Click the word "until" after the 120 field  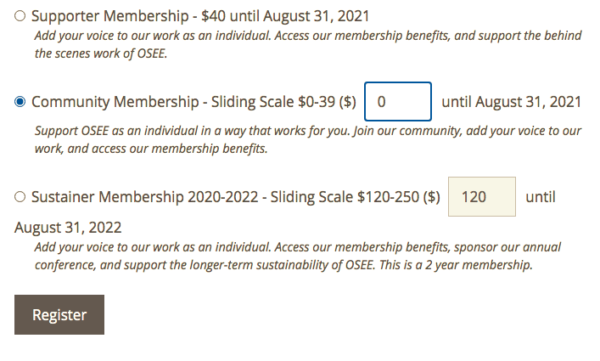(x=540, y=197)
